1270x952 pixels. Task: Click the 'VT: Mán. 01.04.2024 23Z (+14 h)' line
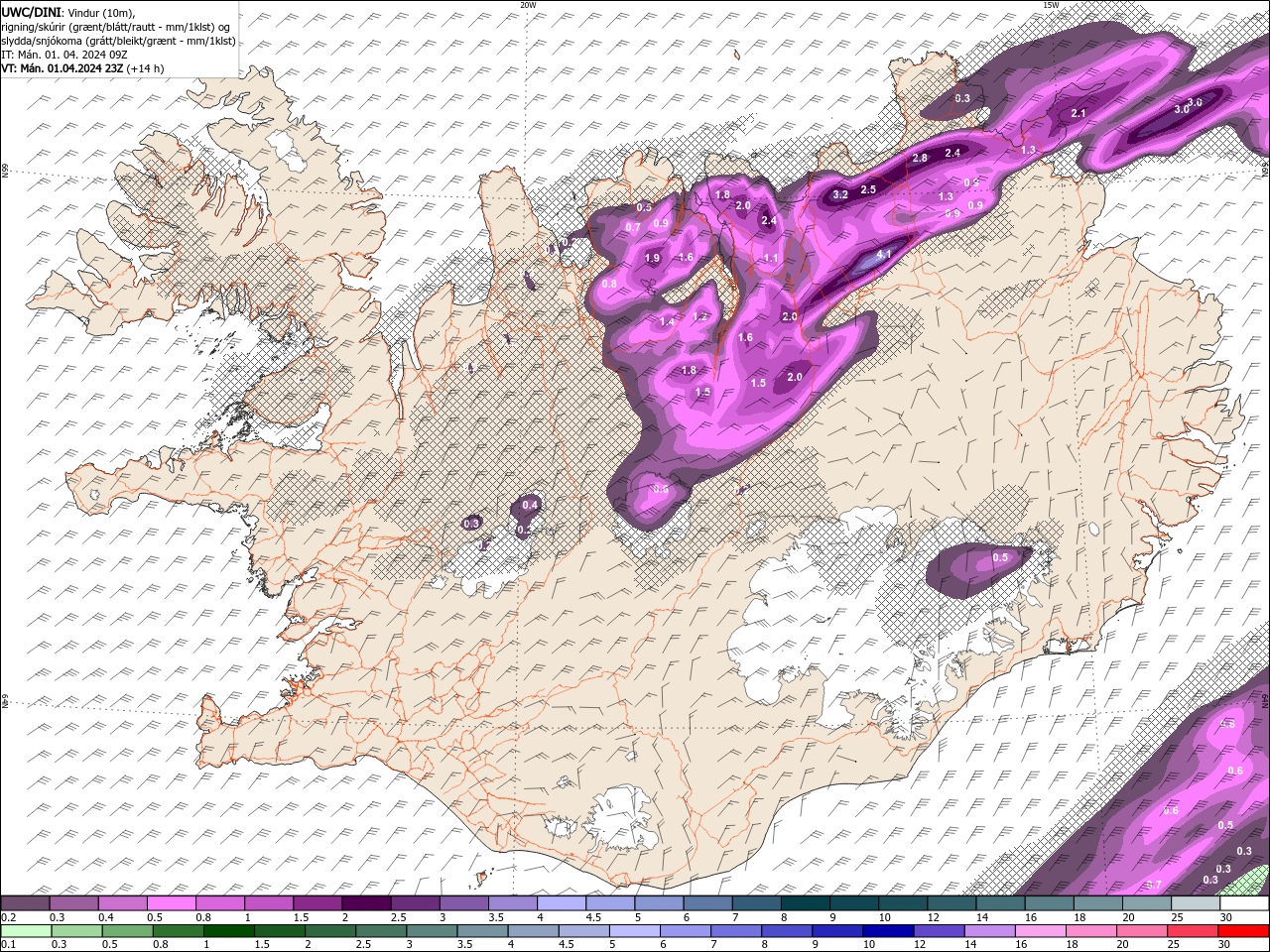[82, 68]
